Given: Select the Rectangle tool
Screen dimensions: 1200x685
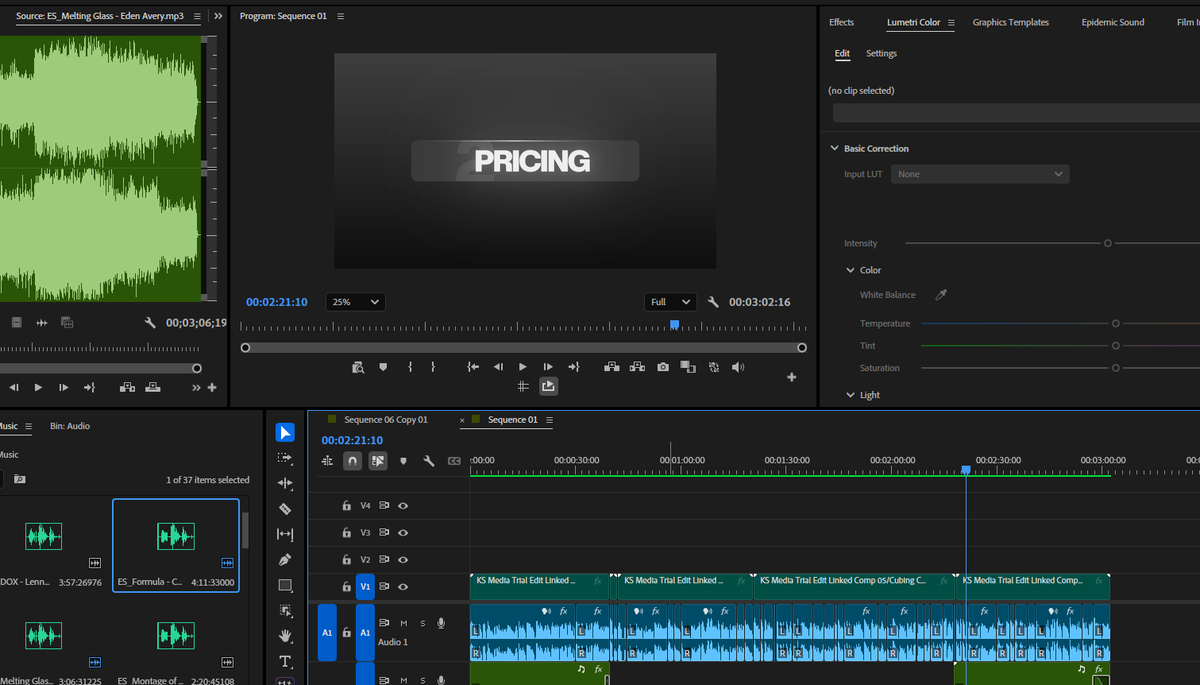Looking at the screenshot, I should pyautogui.click(x=285, y=585).
